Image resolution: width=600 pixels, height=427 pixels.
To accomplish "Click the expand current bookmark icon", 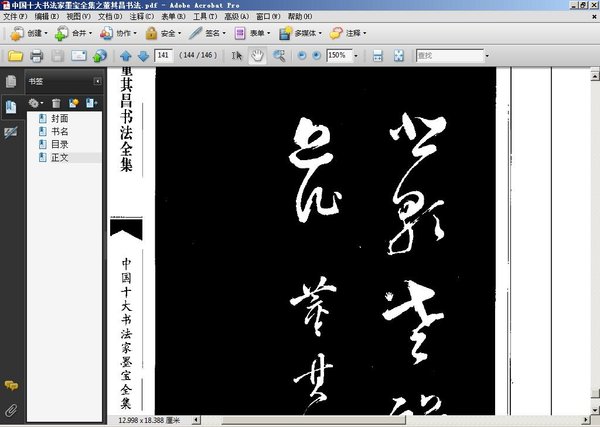I will [x=91, y=103].
